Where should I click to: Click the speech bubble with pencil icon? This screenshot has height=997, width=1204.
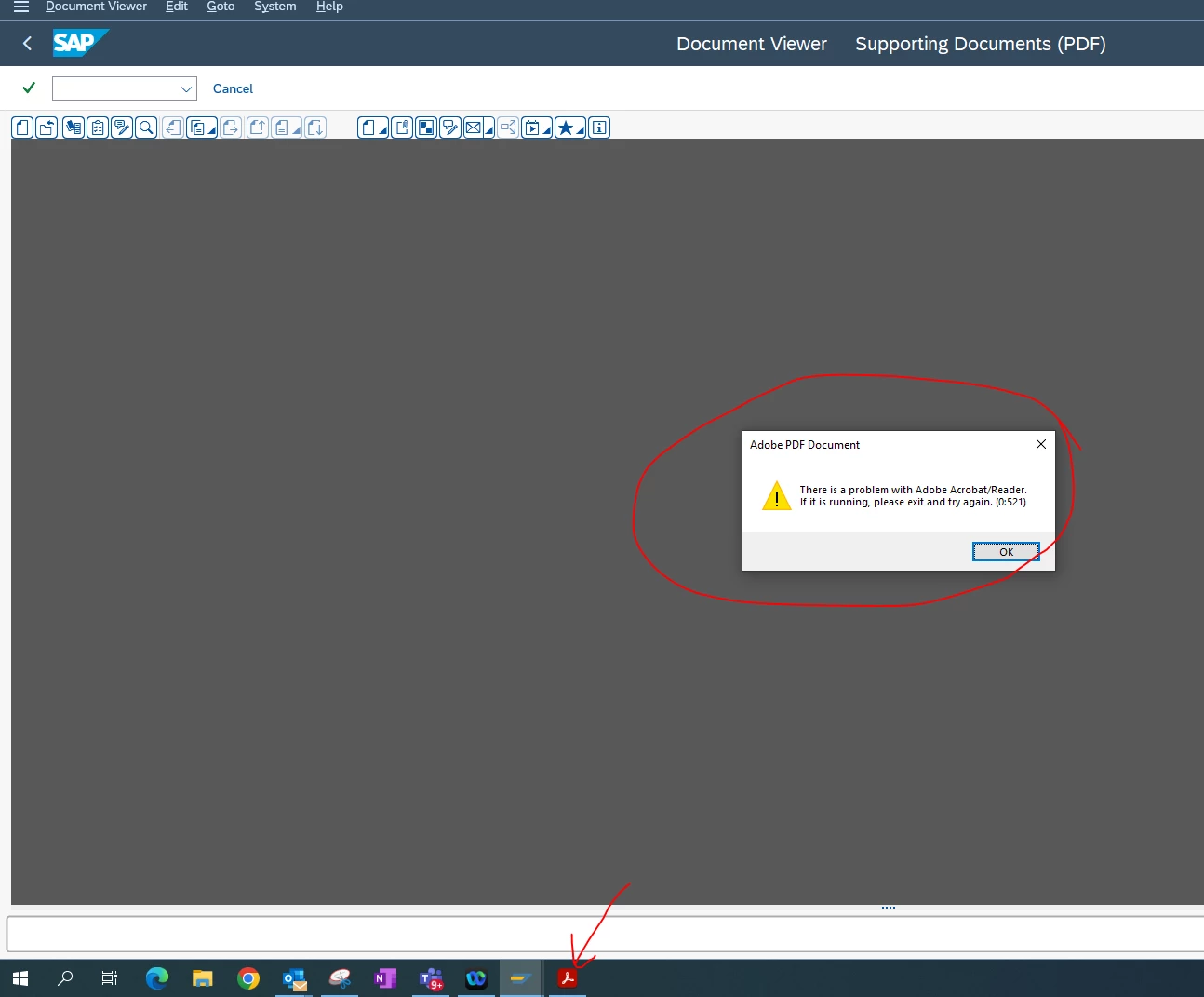(450, 128)
